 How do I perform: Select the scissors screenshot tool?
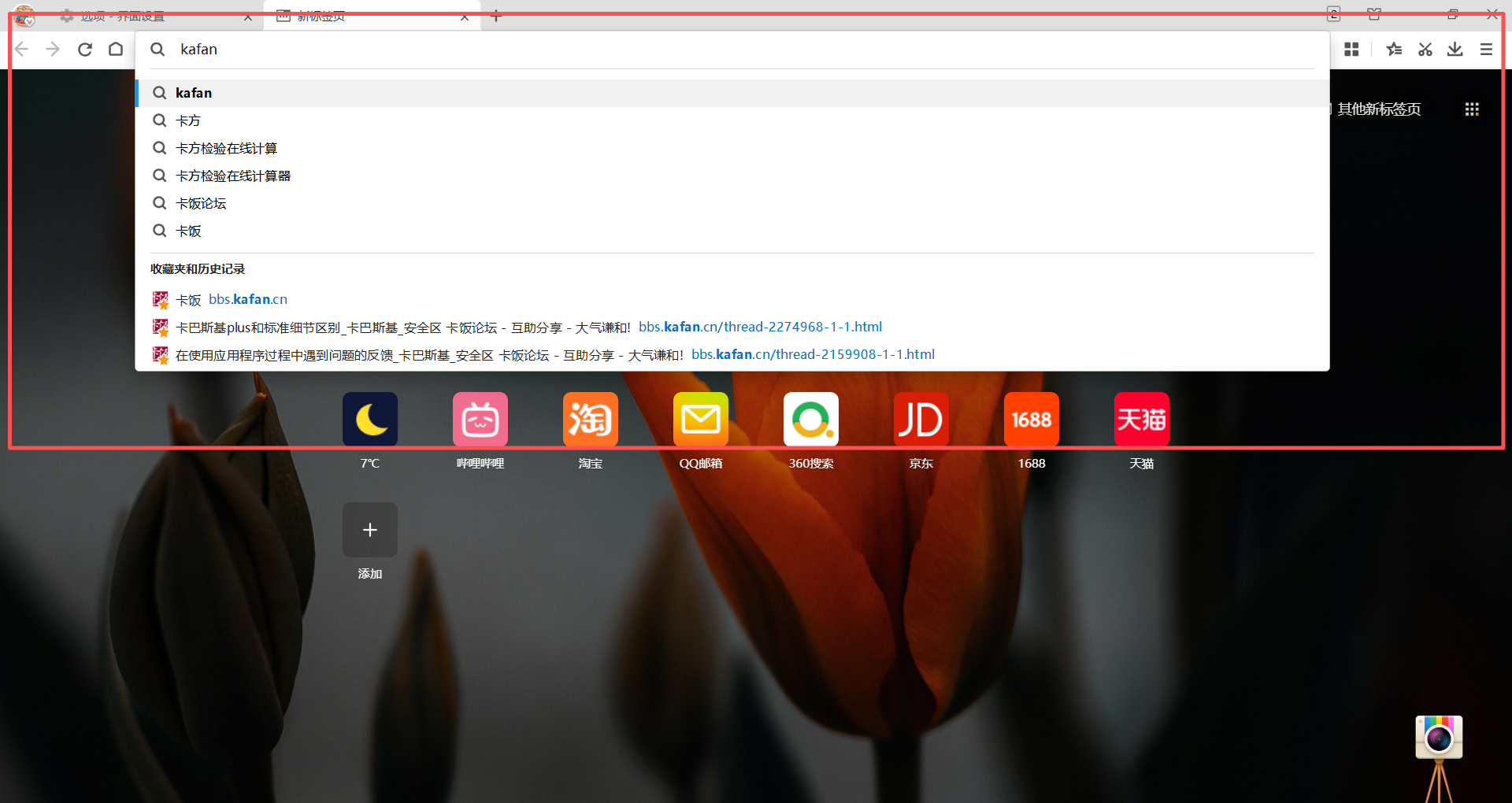[1425, 50]
